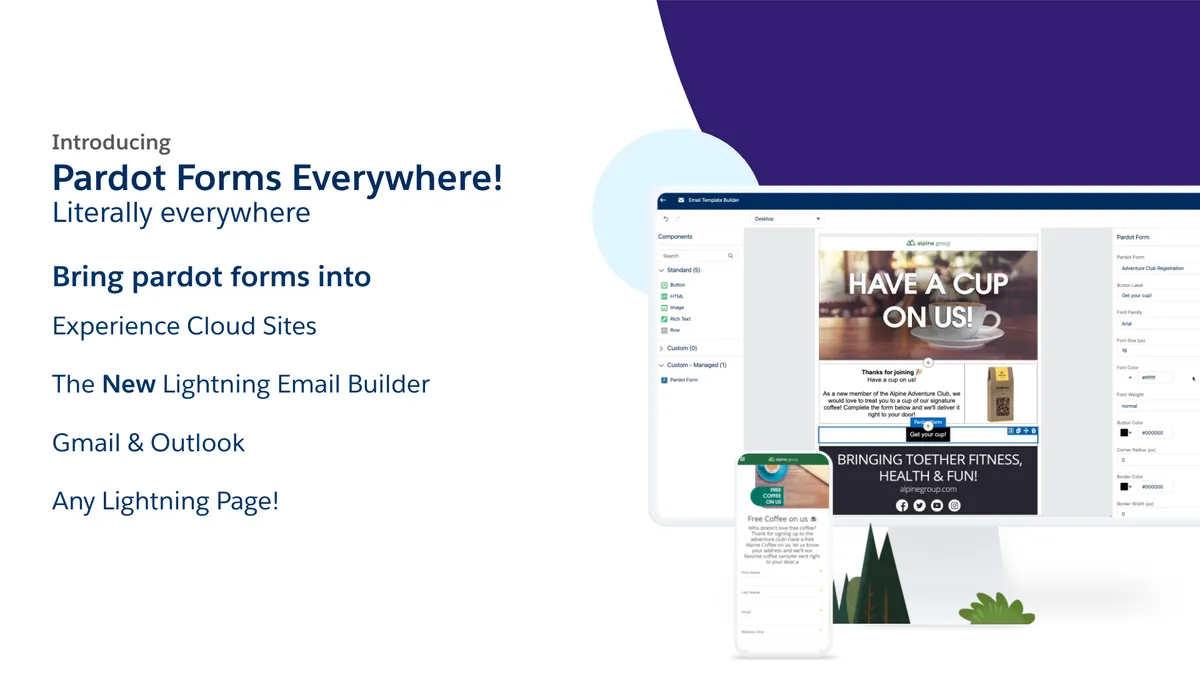Open the Adventure Club Registration form selector
This screenshot has width=1200, height=675.
(1158, 268)
